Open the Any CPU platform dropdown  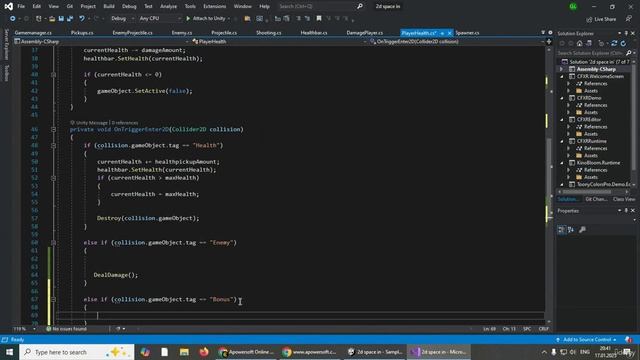160,19
